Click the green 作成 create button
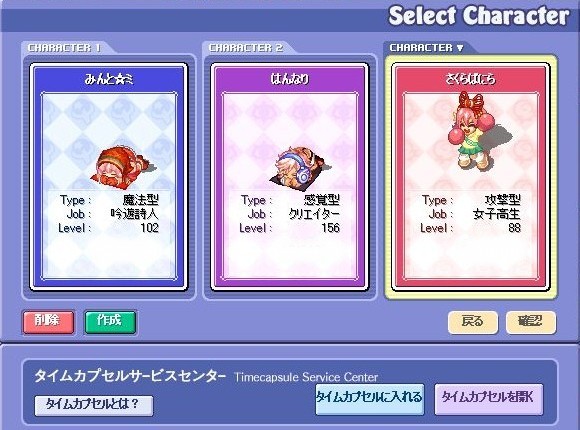The height and width of the screenshot is (430, 580). pos(110,322)
